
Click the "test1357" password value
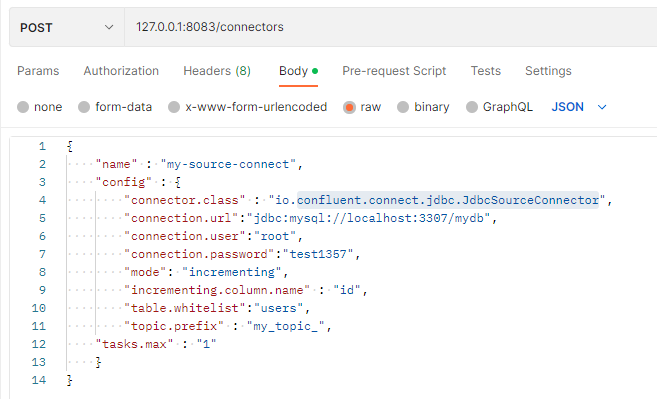click(318, 254)
